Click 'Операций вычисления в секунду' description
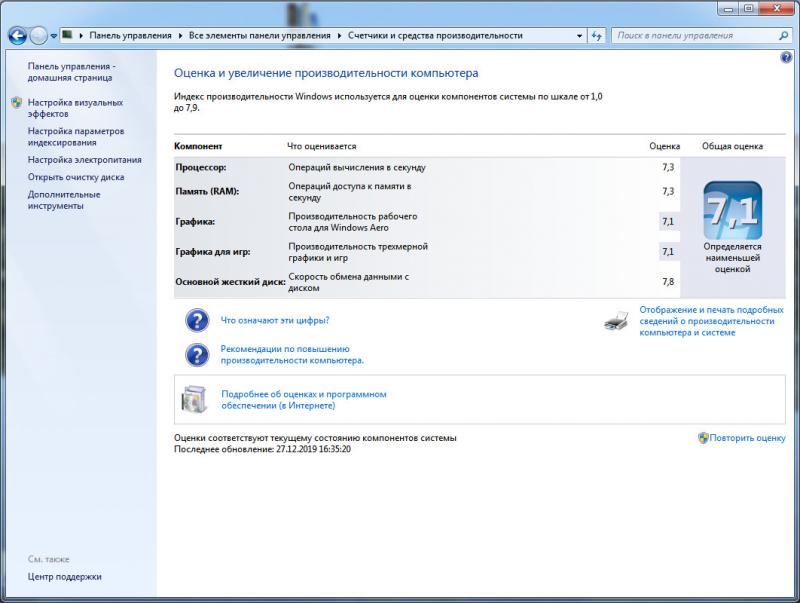This screenshot has height=603, width=800. pyautogui.click(x=357, y=167)
